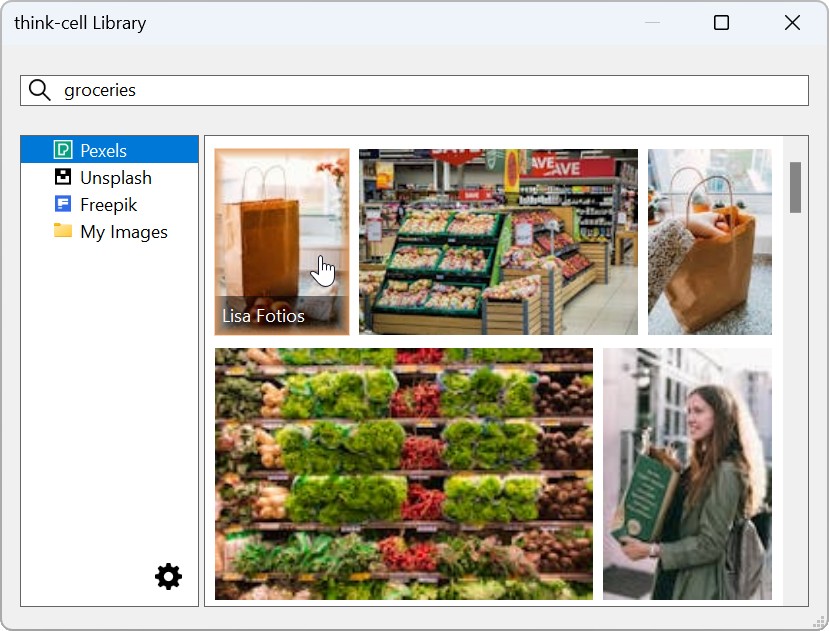Click the My Images folder icon
This screenshot has width=829, height=631.
click(x=63, y=231)
